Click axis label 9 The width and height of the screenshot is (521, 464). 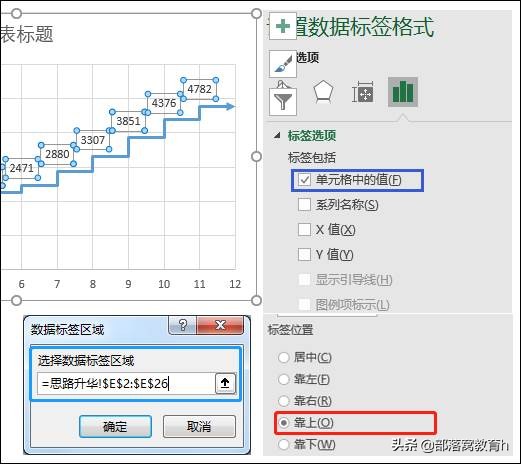[128, 284]
